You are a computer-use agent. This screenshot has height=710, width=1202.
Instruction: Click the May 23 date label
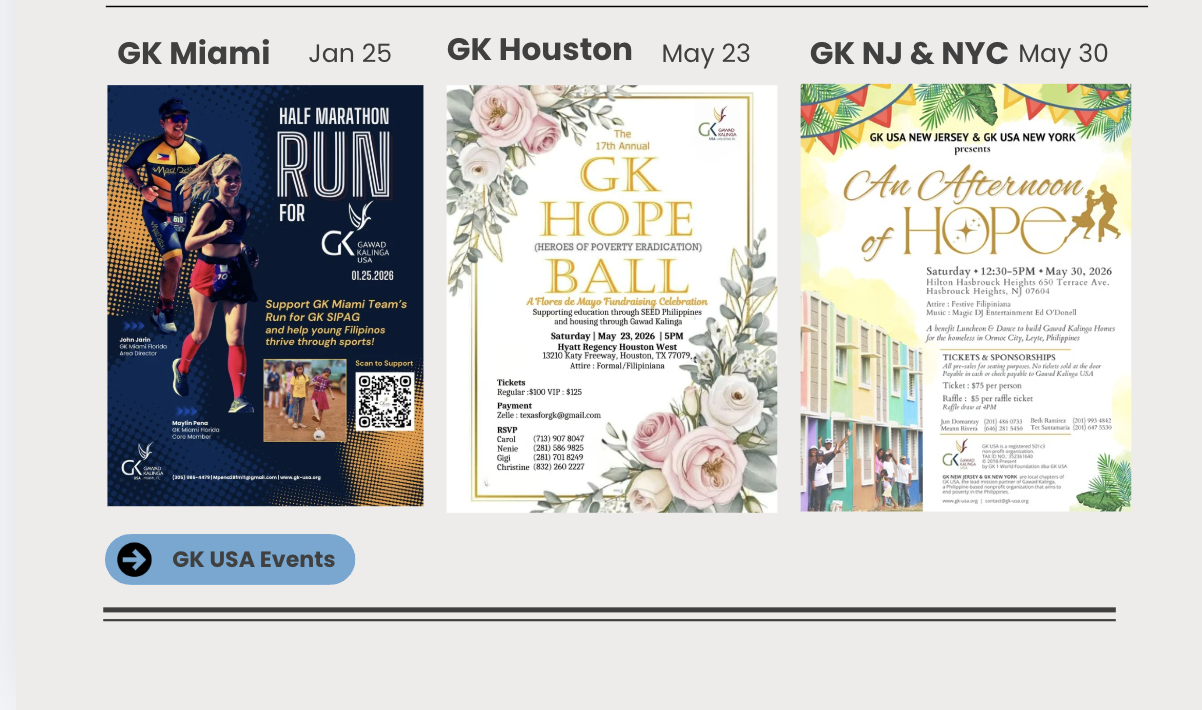pos(705,53)
